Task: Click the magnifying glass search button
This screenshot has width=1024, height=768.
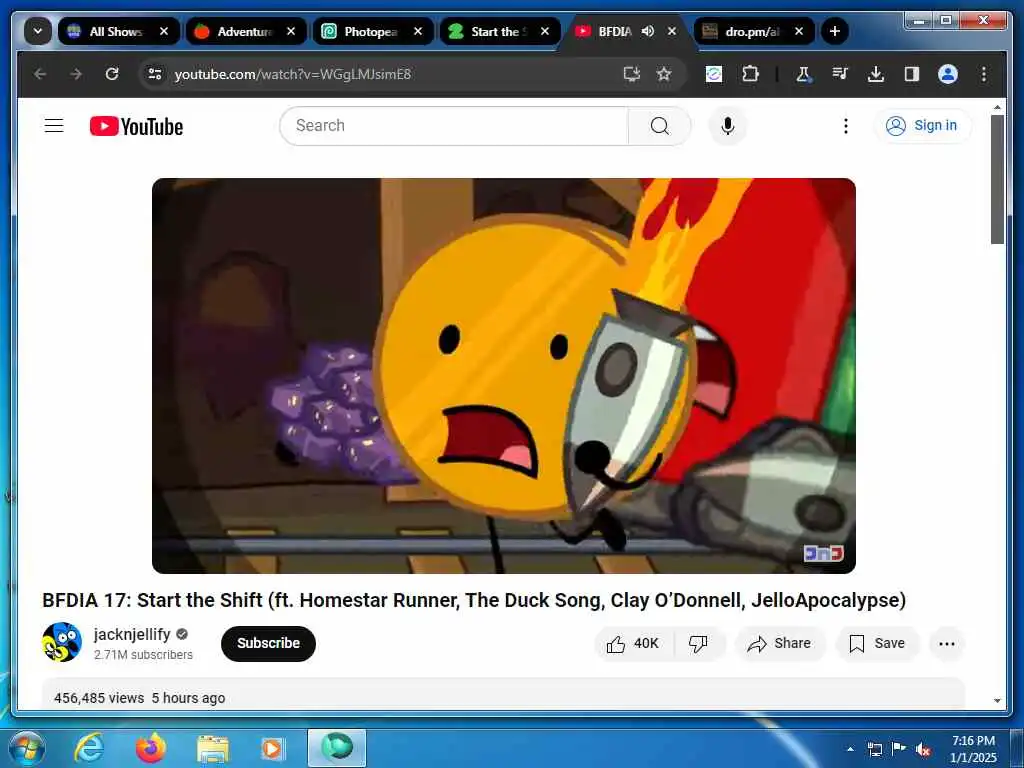Action: (660, 125)
